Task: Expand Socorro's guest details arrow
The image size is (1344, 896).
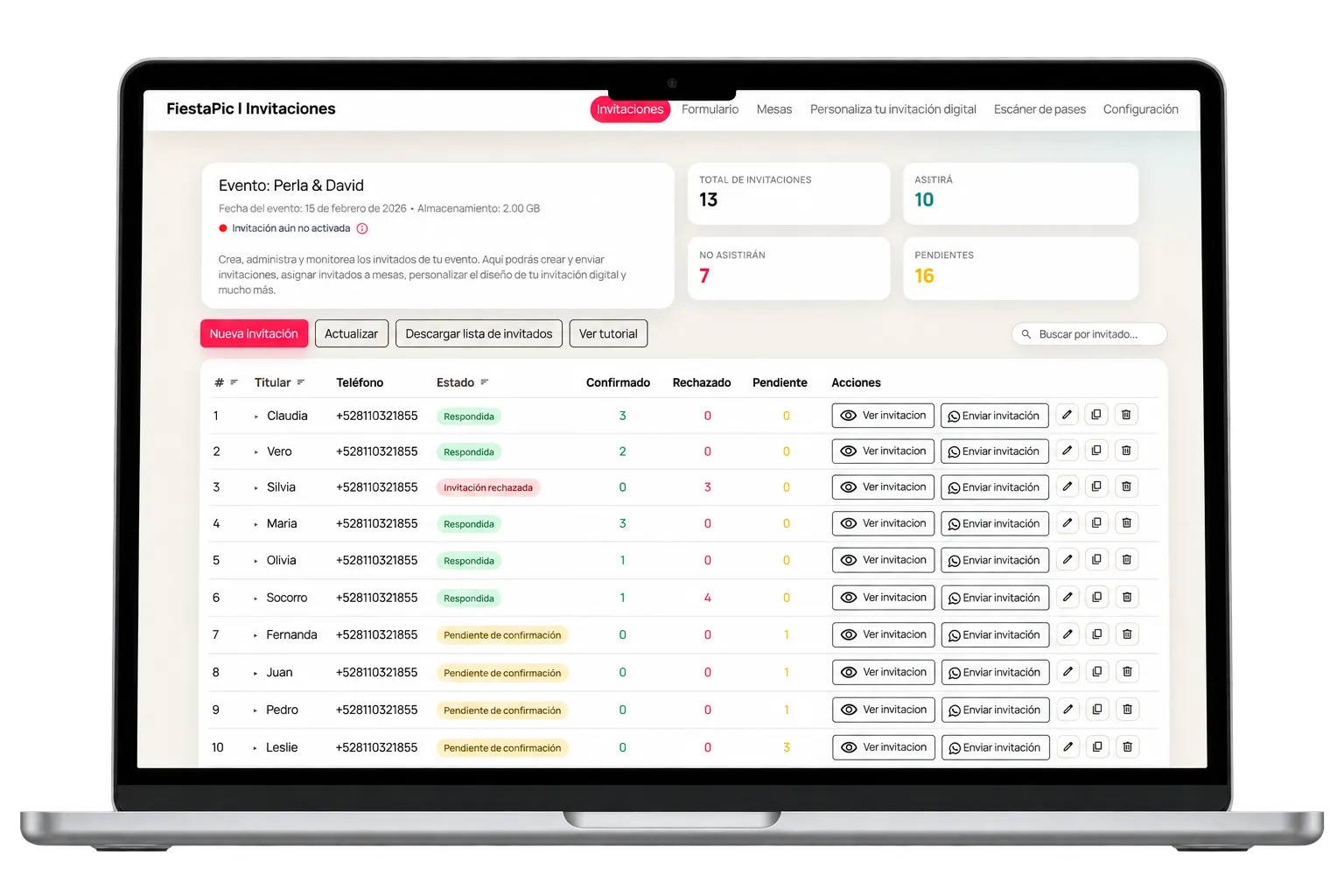Action: (255, 598)
